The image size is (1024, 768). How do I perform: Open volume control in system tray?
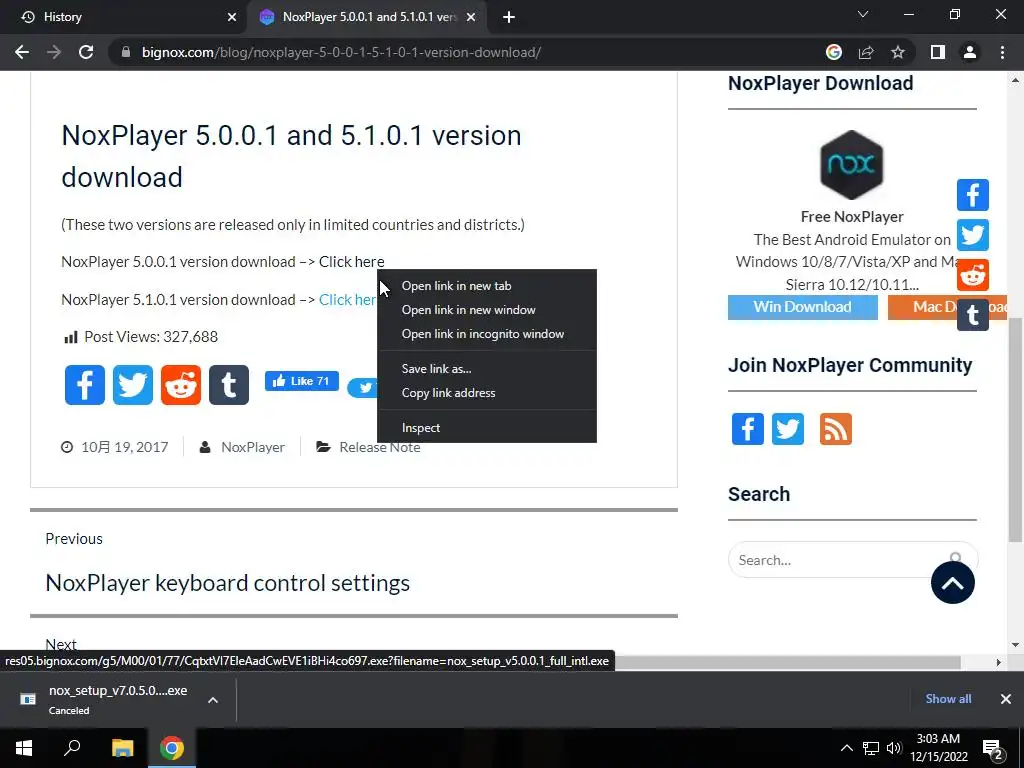click(x=893, y=748)
